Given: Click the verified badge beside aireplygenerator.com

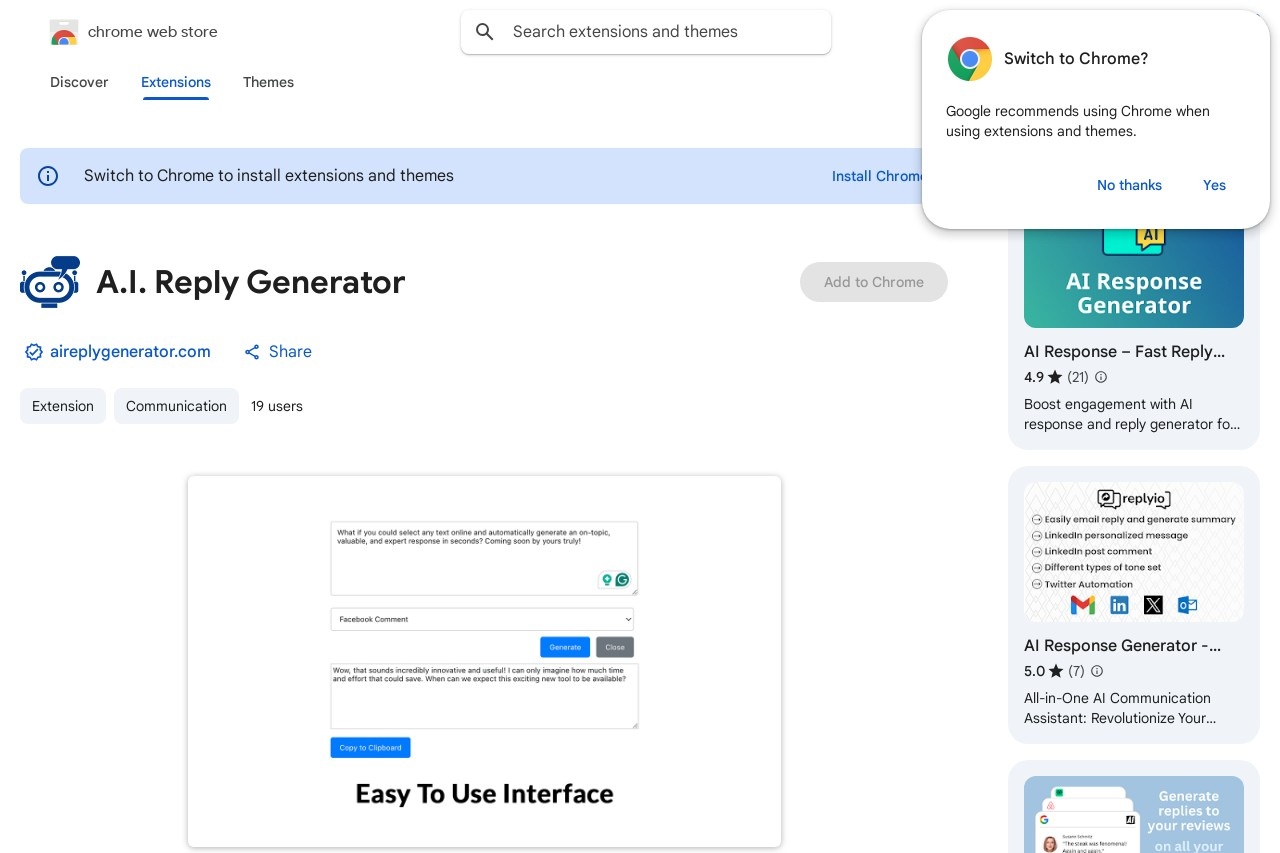Looking at the screenshot, I should (x=34, y=352).
